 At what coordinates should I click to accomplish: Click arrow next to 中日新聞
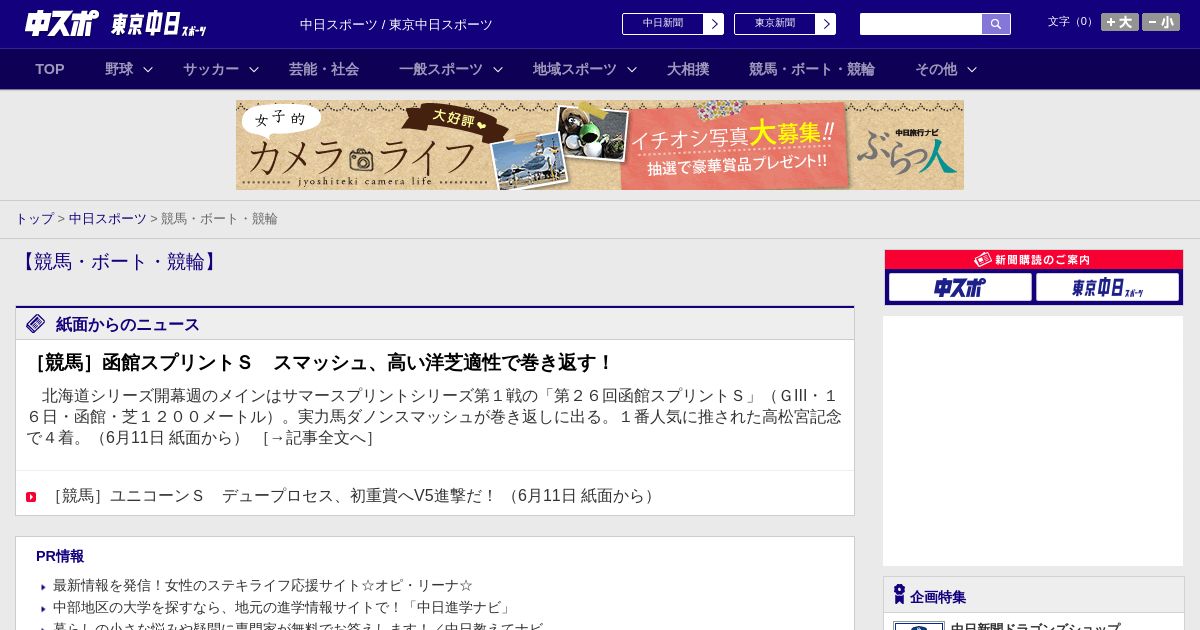coord(714,24)
